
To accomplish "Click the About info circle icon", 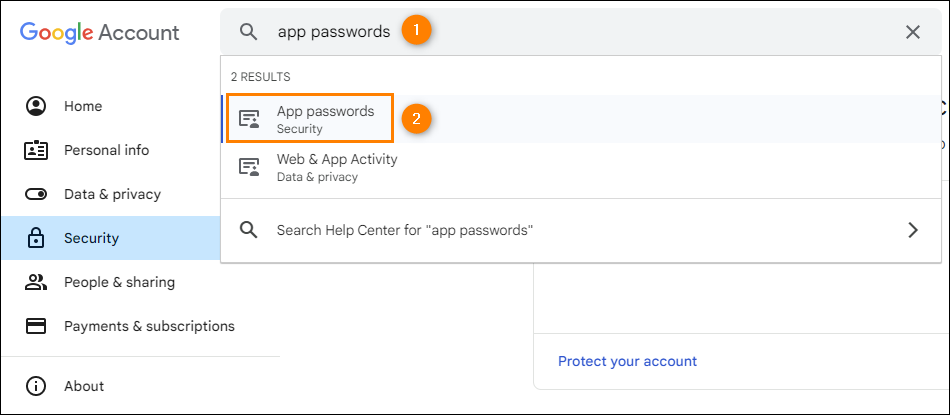I will tap(36, 386).
